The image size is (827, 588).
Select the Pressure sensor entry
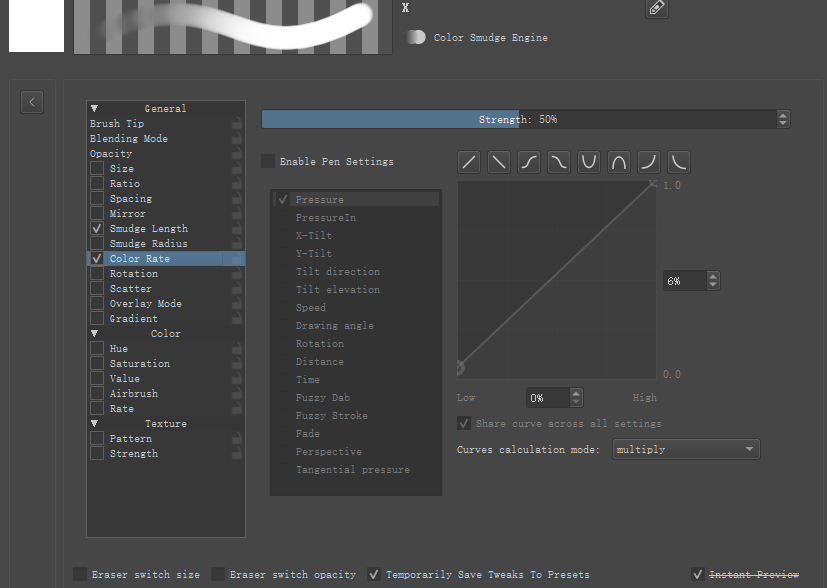pyautogui.click(x=320, y=200)
